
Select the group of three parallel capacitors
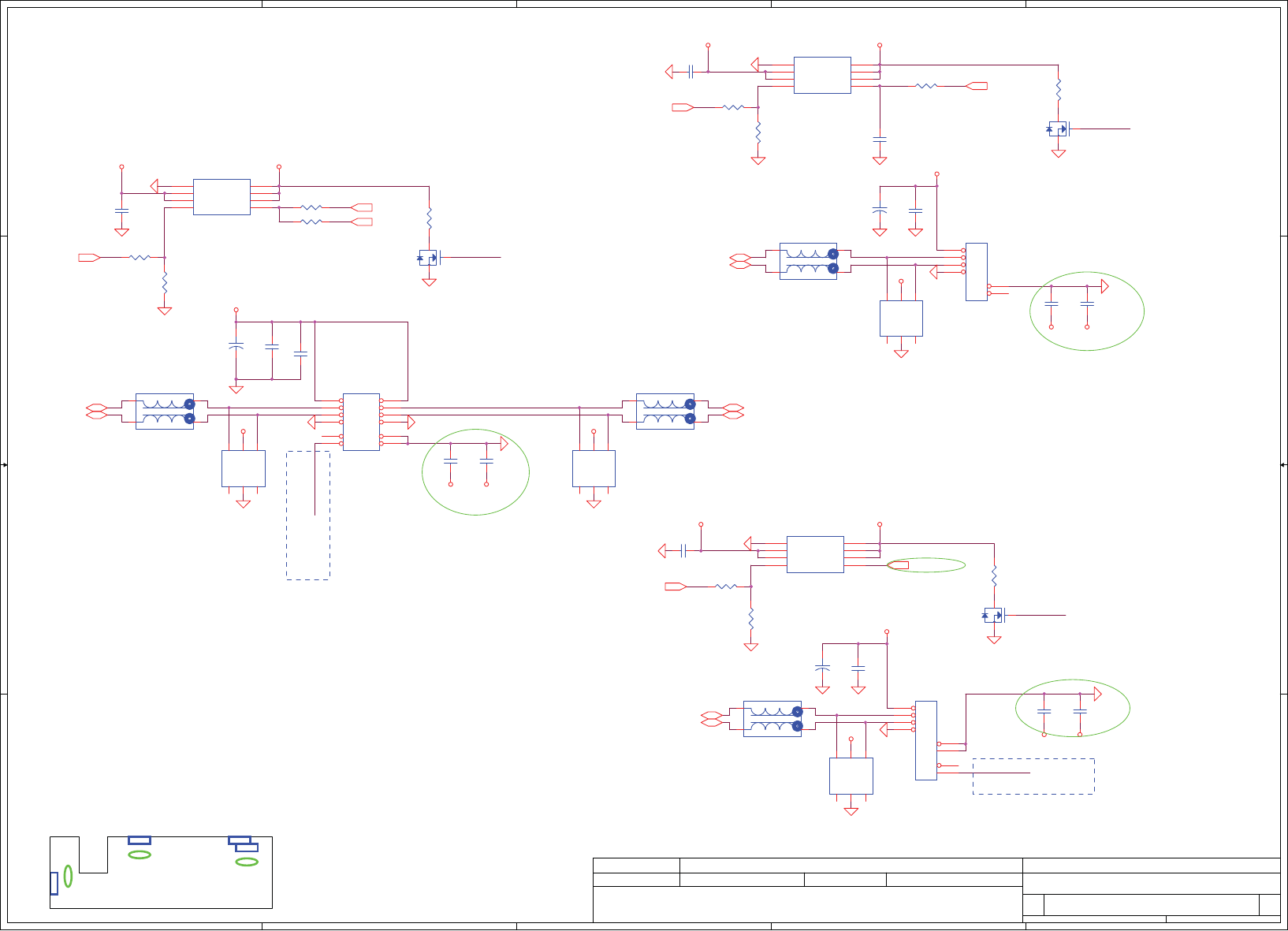pyautogui.click(x=268, y=350)
